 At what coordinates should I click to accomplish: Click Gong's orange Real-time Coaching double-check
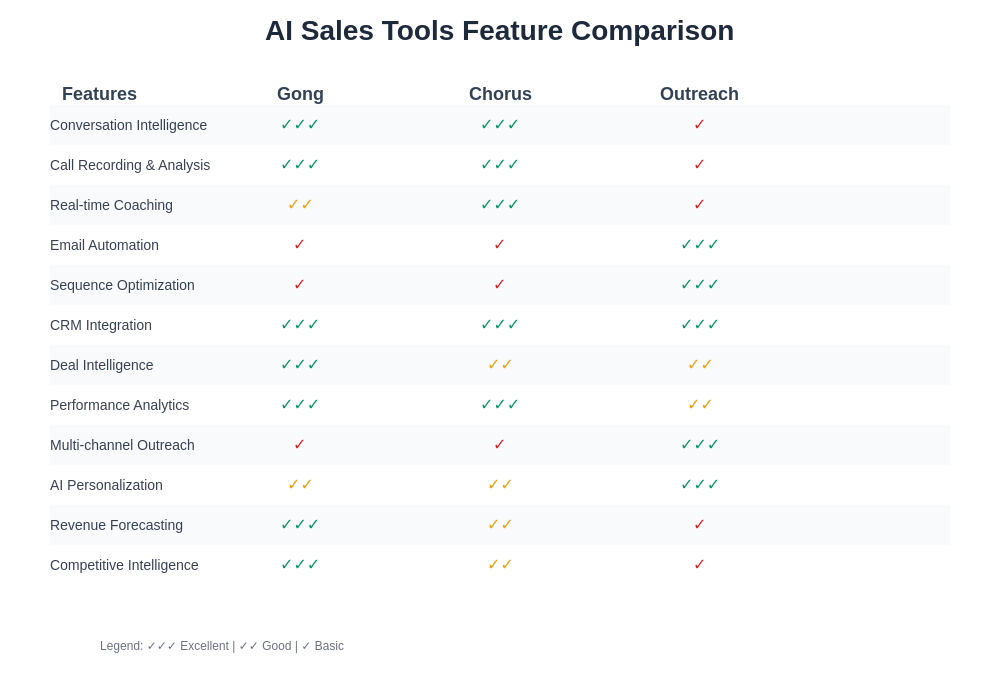click(x=300, y=205)
